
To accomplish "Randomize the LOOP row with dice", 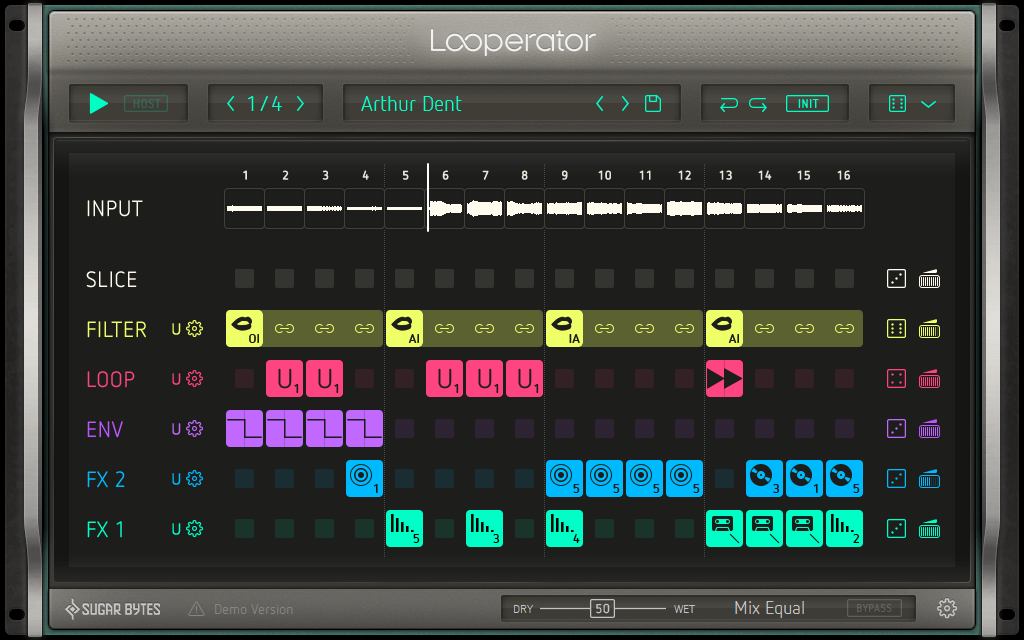I will (897, 379).
